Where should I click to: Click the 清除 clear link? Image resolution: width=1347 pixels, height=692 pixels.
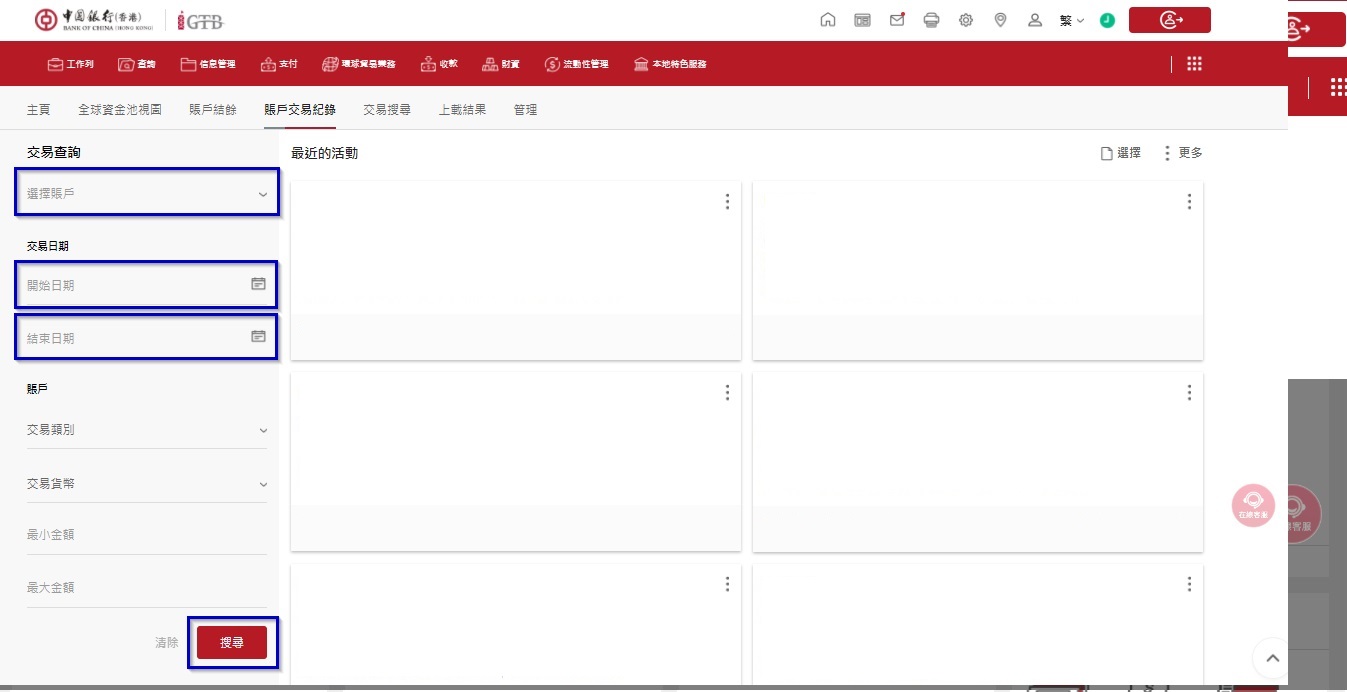[x=166, y=643]
